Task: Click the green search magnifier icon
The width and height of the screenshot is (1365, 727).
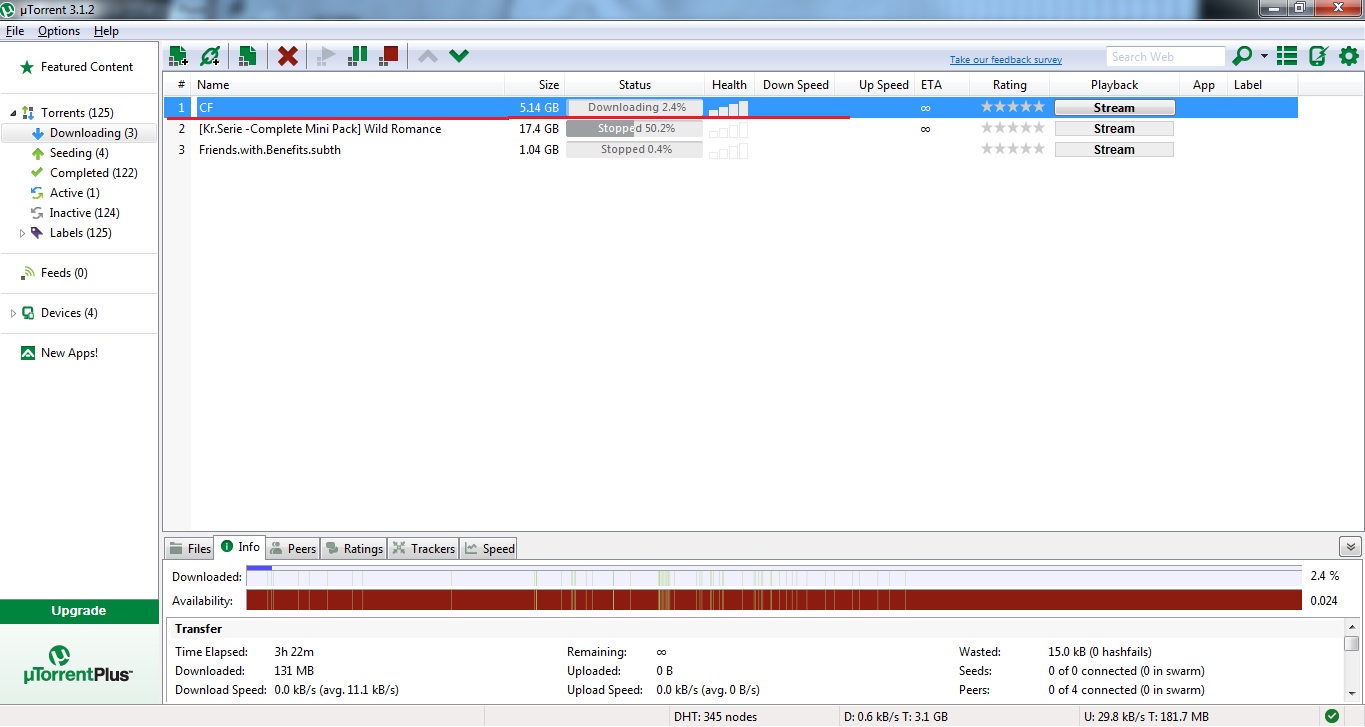Action: pyautogui.click(x=1243, y=56)
